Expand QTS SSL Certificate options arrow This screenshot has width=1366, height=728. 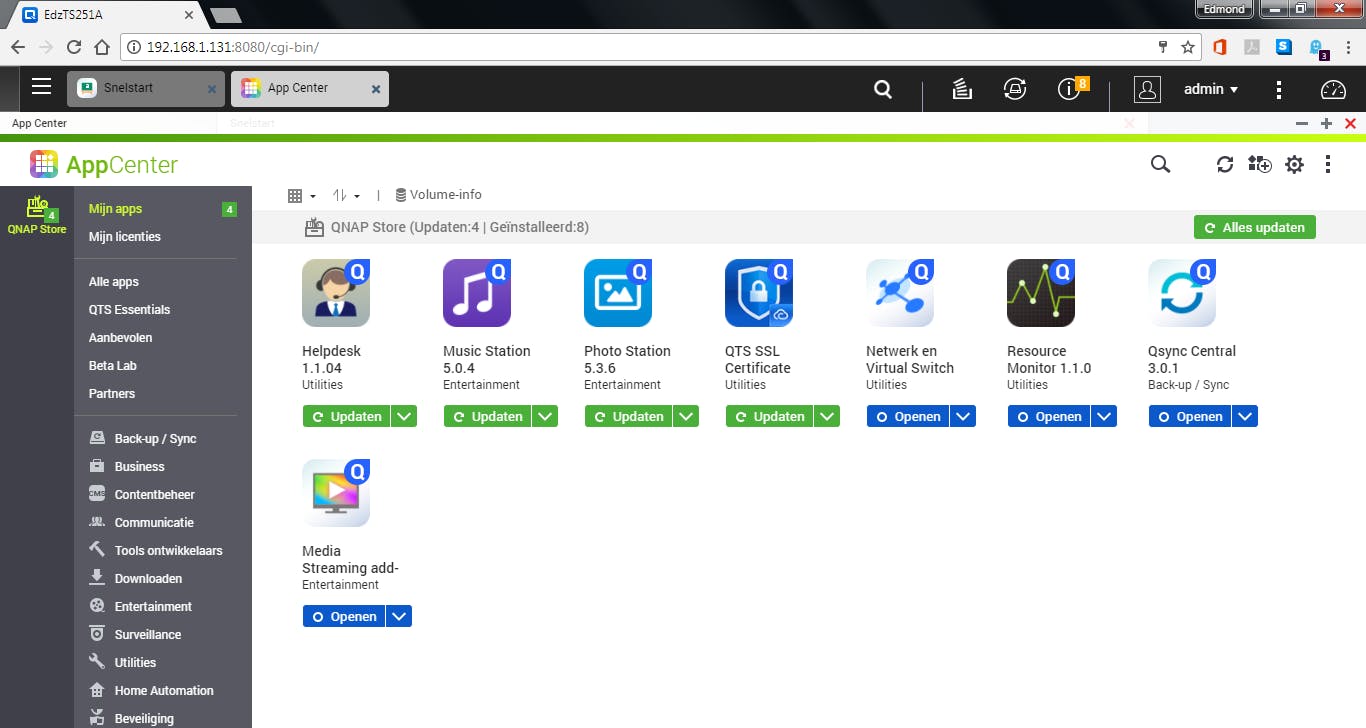pos(827,417)
